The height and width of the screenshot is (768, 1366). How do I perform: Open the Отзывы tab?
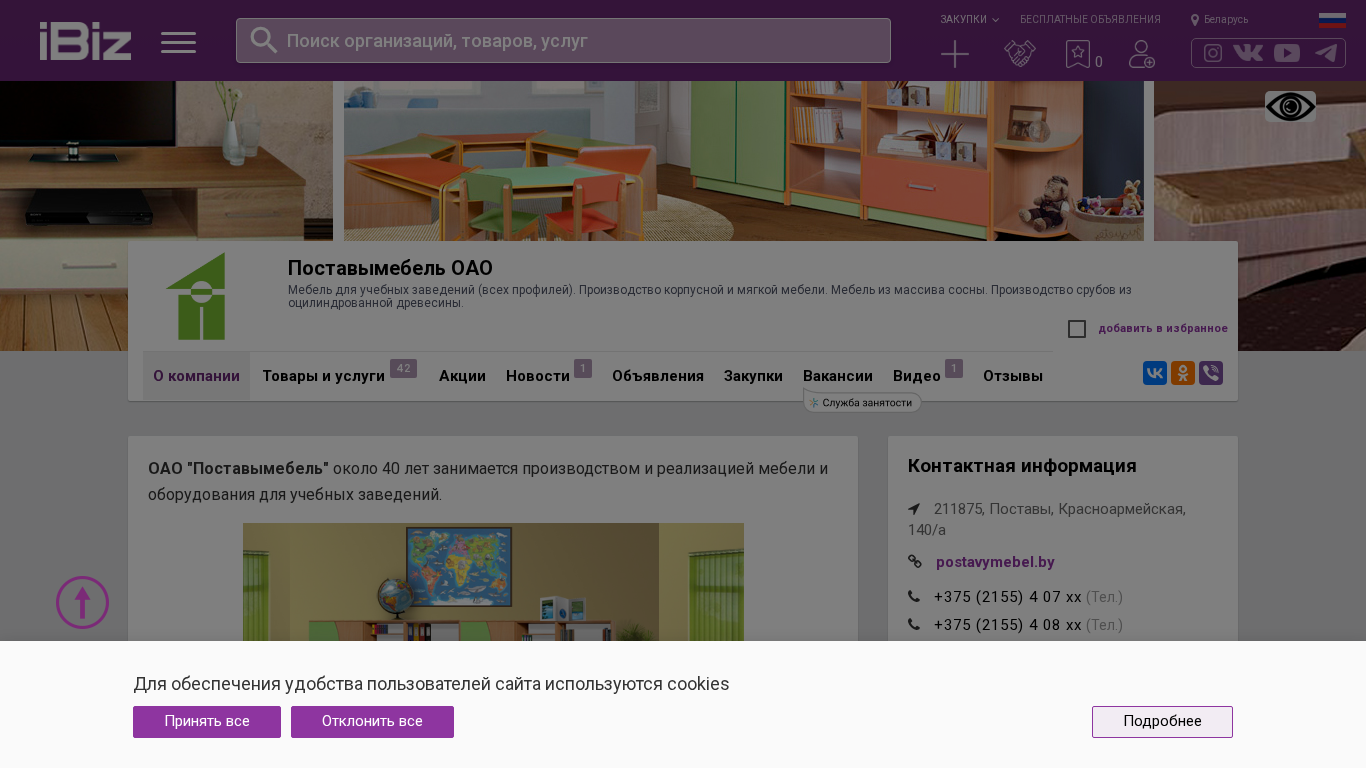point(1013,376)
